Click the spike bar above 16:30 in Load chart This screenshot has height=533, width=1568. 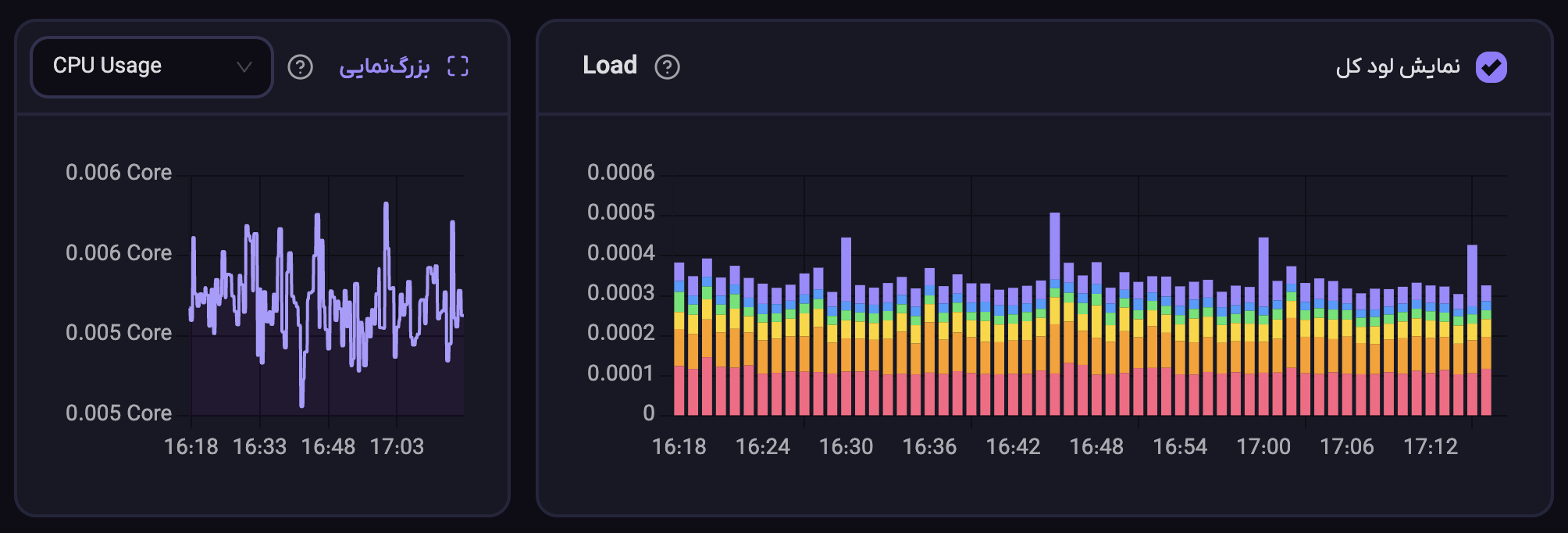point(846,270)
